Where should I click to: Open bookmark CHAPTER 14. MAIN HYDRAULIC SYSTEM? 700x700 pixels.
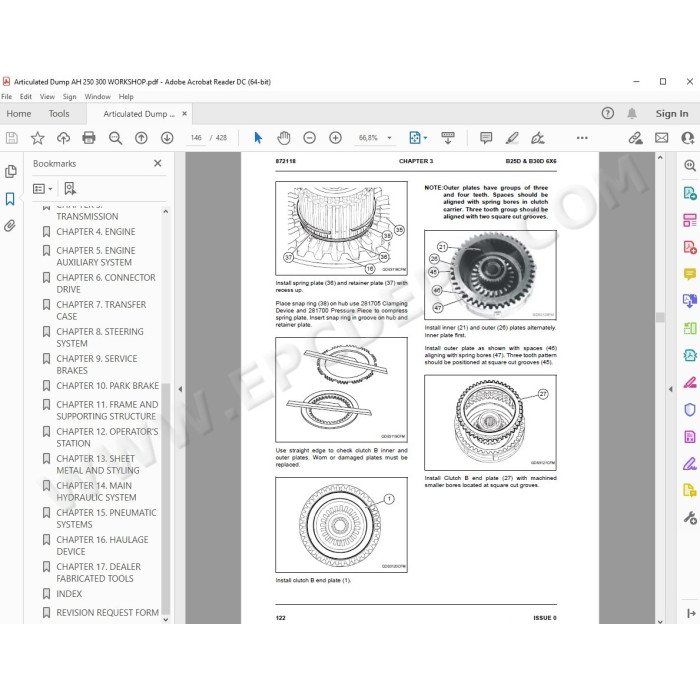coord(96,492)
